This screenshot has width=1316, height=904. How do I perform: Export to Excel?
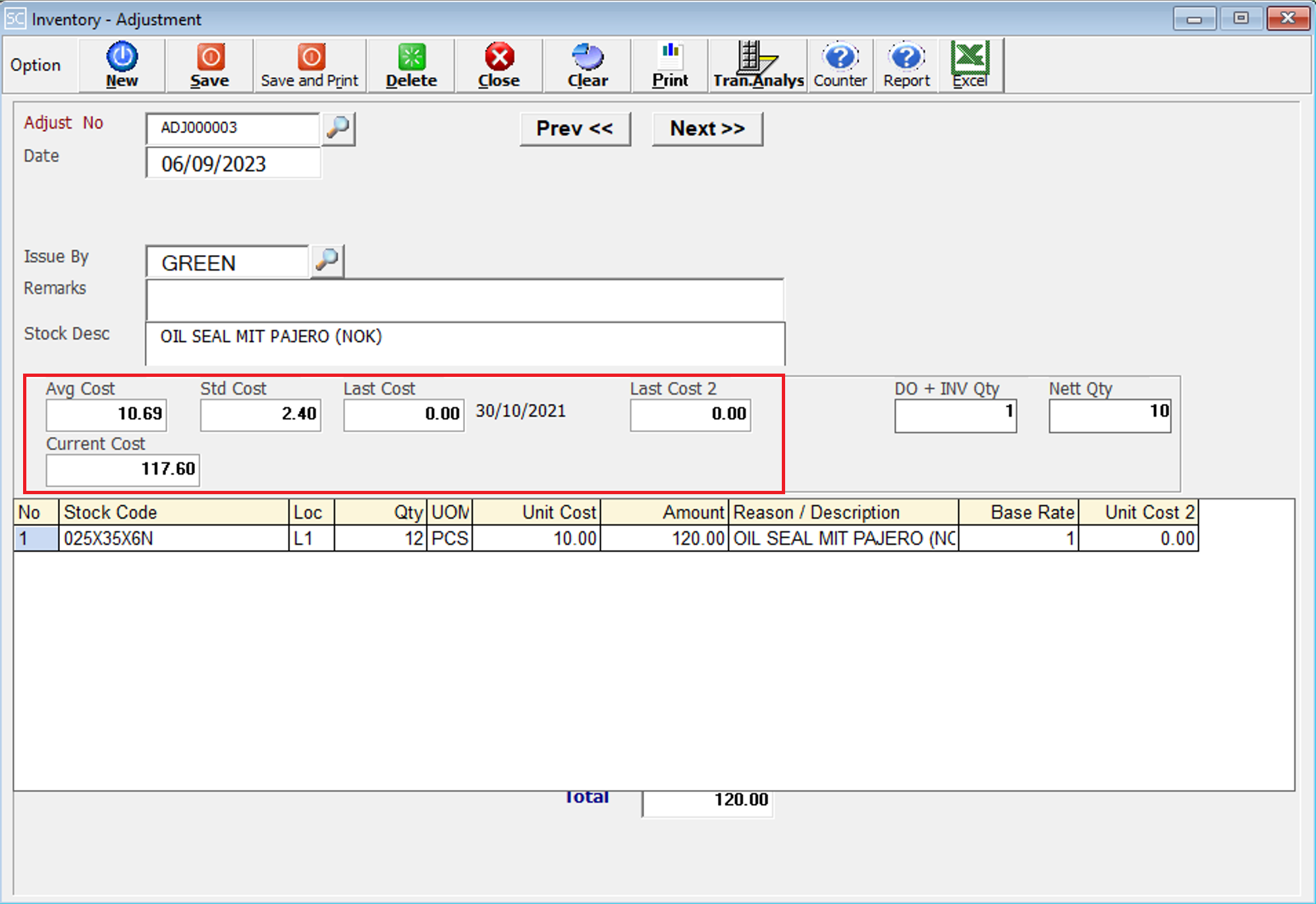(x=970, y=65)
